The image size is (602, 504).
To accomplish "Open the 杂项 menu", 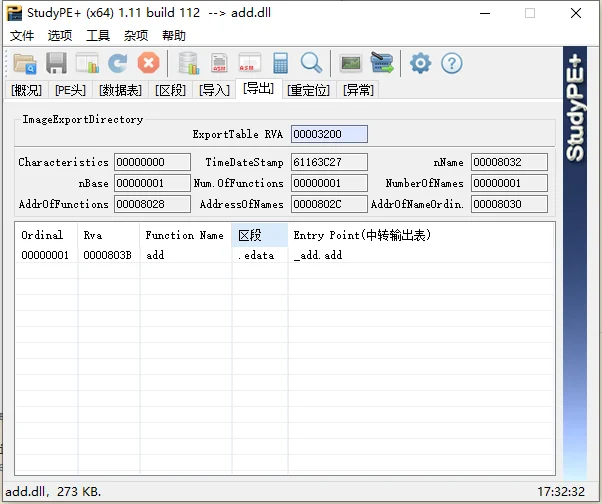I will (136, 36).
